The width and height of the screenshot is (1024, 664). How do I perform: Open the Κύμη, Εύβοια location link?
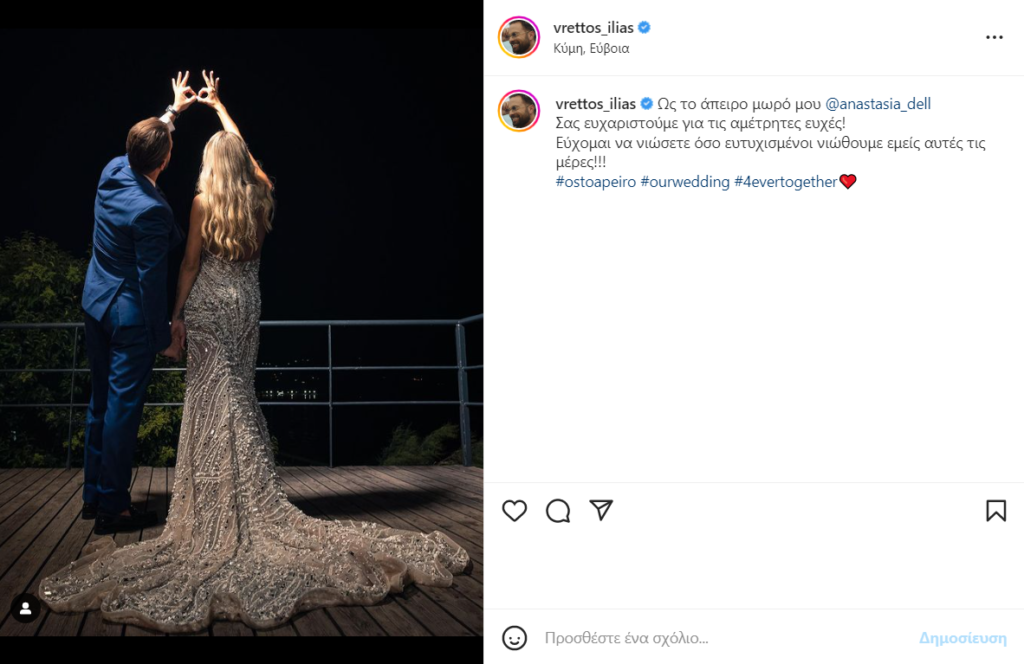[x=591, y=48]
